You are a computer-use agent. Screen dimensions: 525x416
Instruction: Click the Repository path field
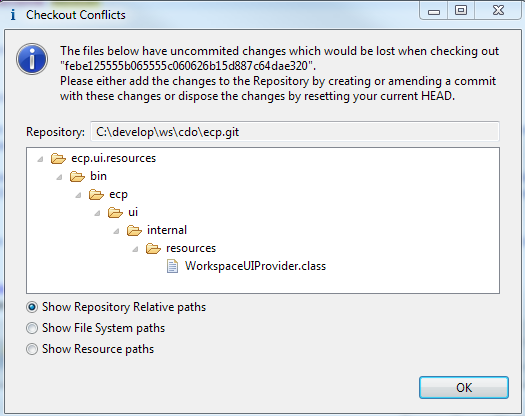coord(295,132)
